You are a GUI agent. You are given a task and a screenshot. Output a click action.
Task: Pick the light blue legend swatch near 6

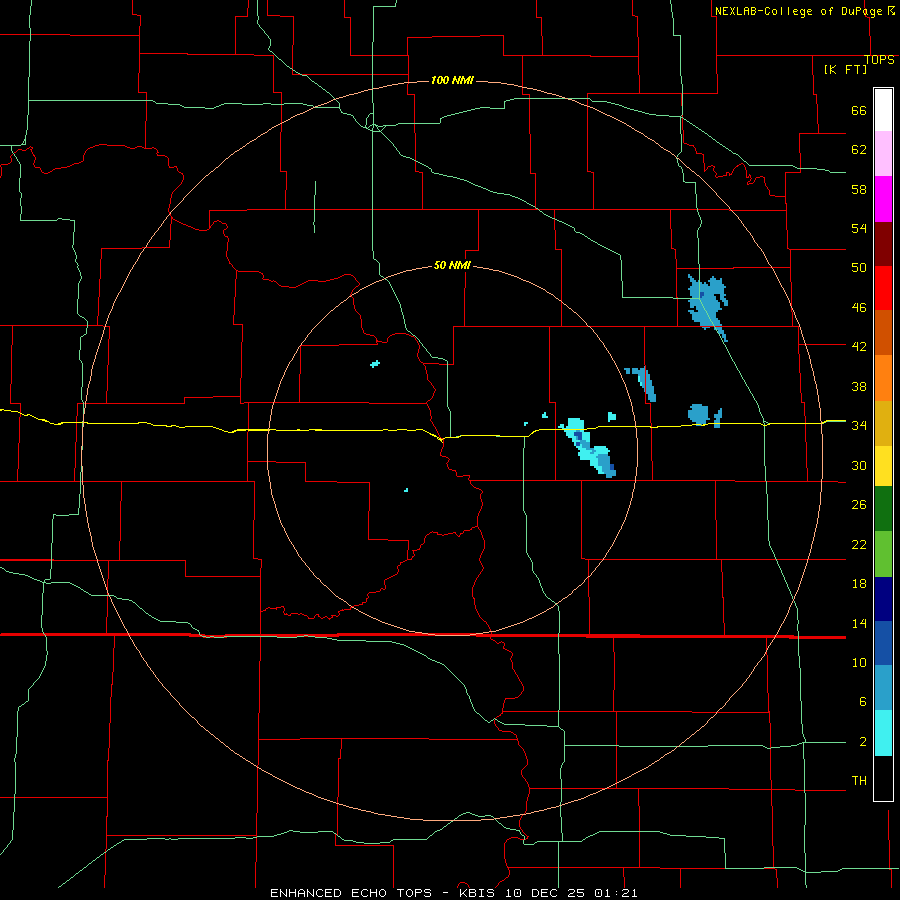click(883, 688)
